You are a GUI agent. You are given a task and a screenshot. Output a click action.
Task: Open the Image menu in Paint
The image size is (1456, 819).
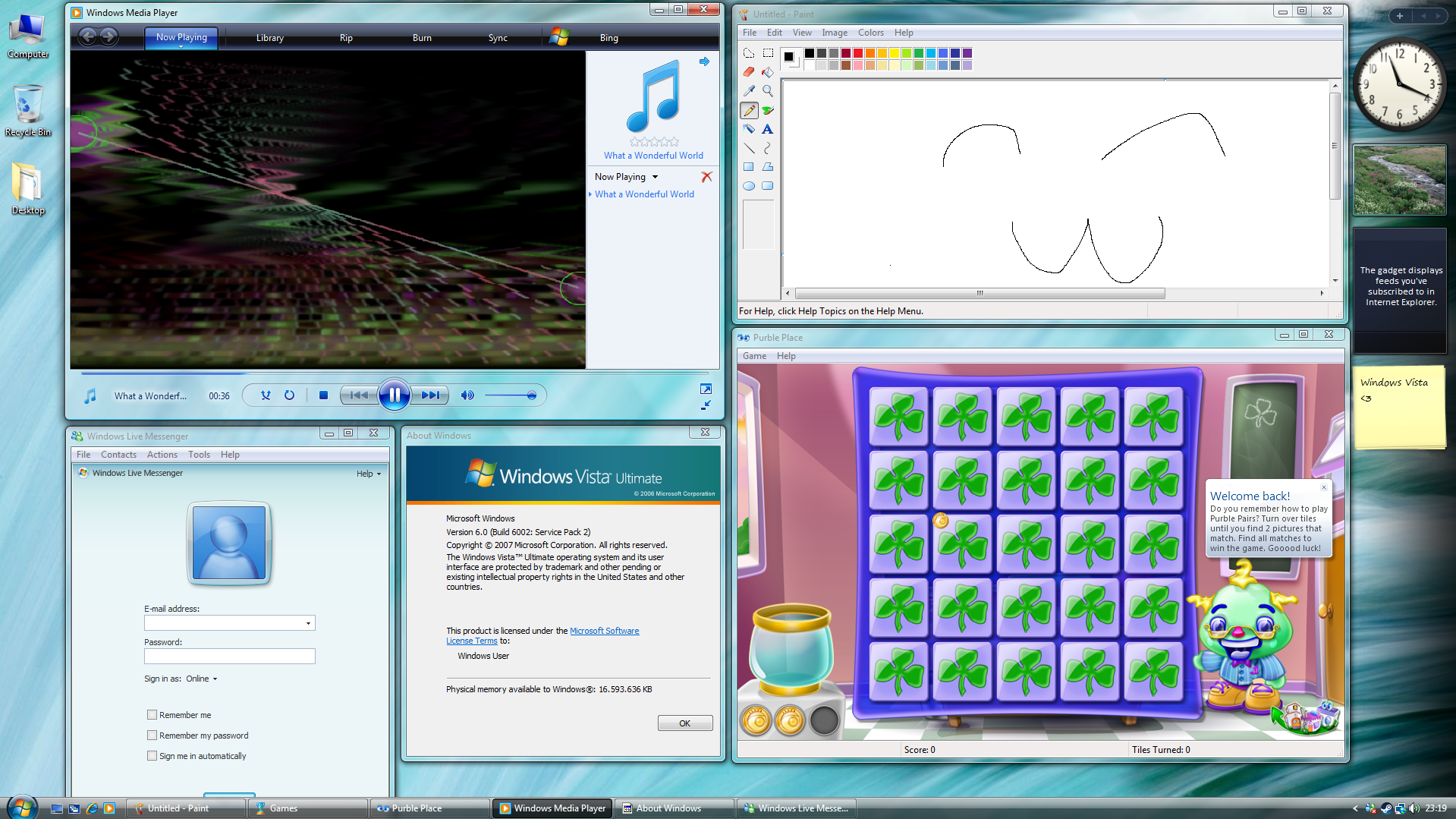click(834, 33)
